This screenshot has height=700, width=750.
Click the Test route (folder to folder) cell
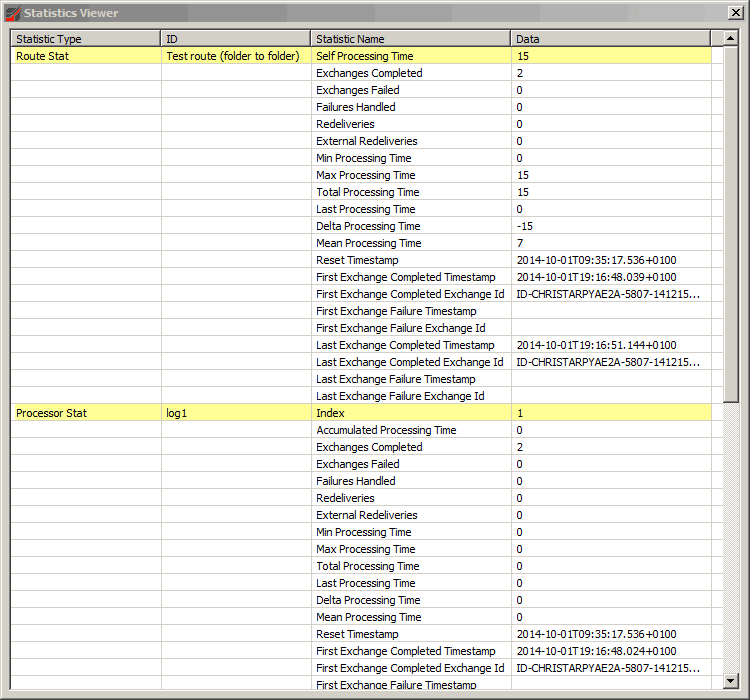233,56
